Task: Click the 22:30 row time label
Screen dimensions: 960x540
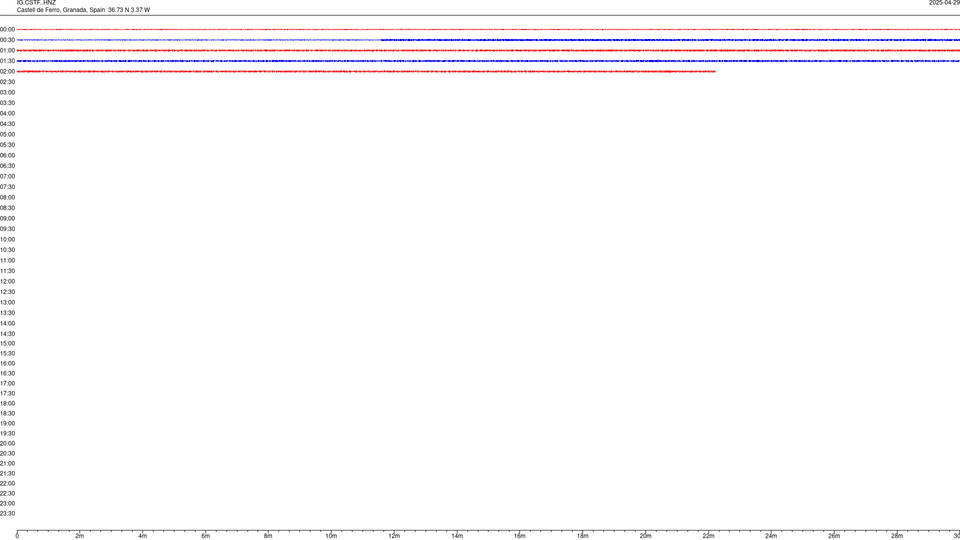Action: tap(7, 493)
